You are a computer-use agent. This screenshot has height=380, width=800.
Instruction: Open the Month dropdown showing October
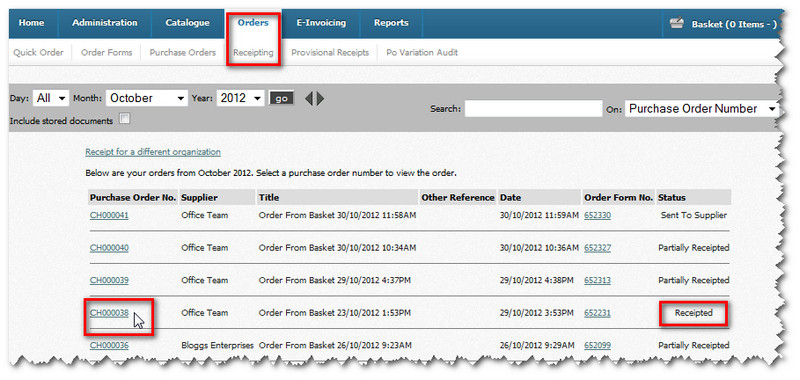coord(147,98)
